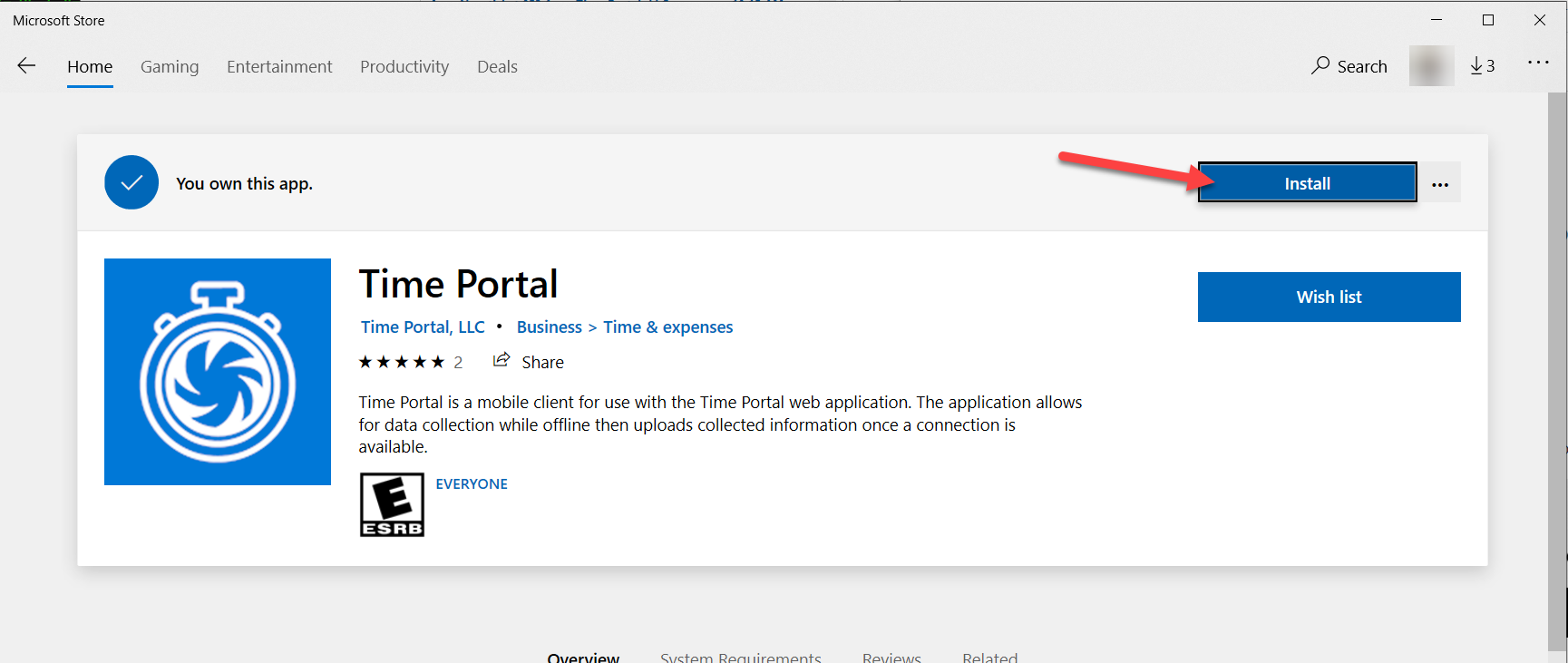Click the Time Portal title text
This screenshot has height=663, width=1568.
point(458,284)
